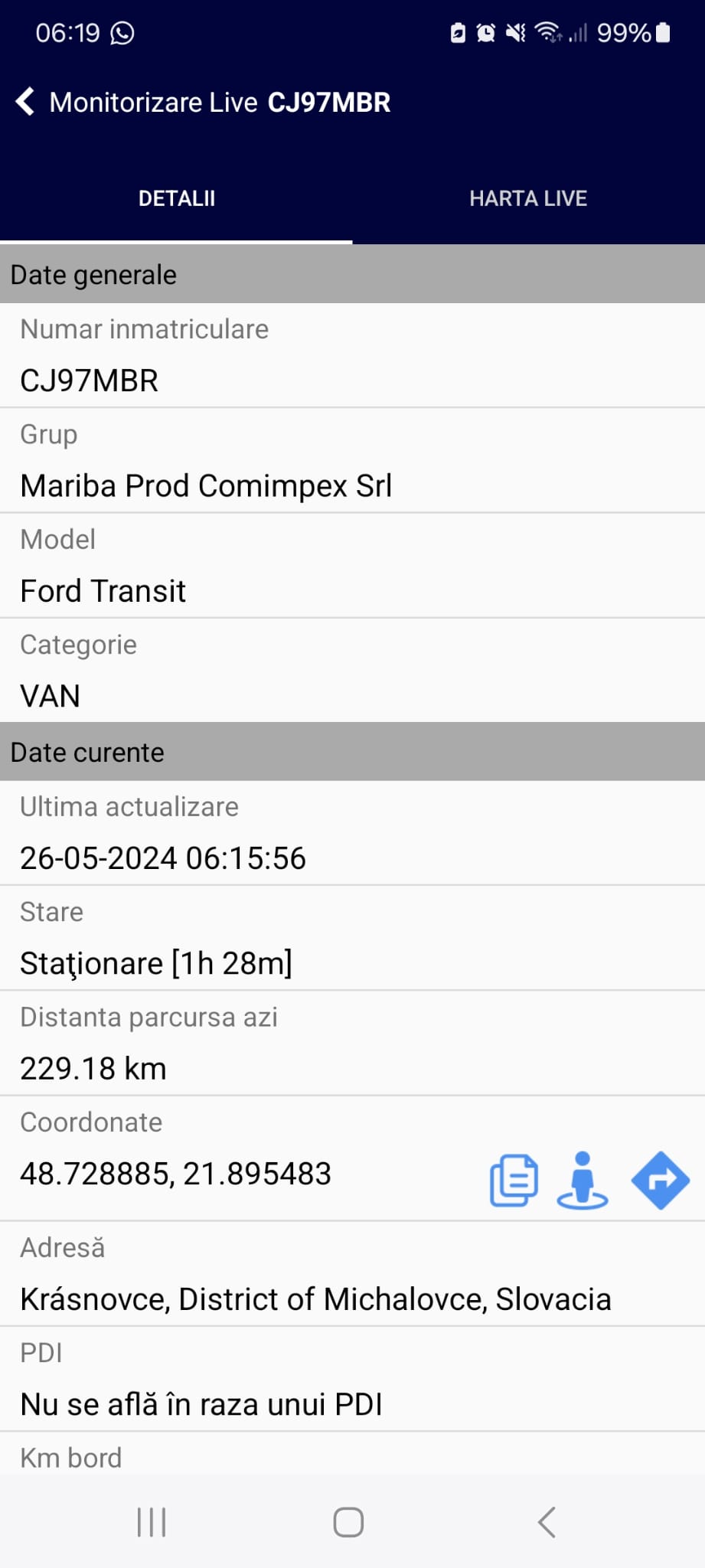Screen dimensions: 705x1568
Task: Tap the Date generale section header
Action: (352, 275)
